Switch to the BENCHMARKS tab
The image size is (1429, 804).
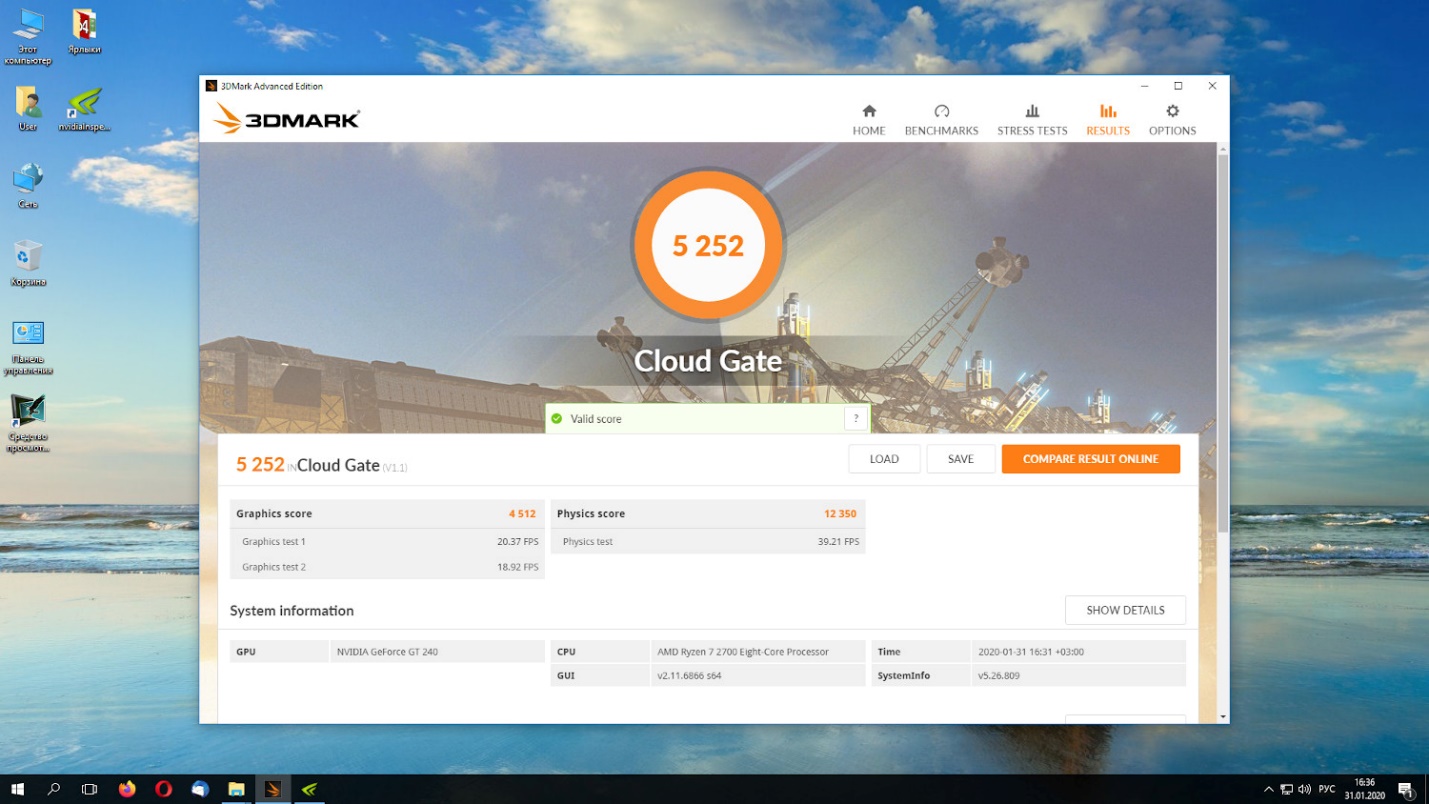coord(941,119)
